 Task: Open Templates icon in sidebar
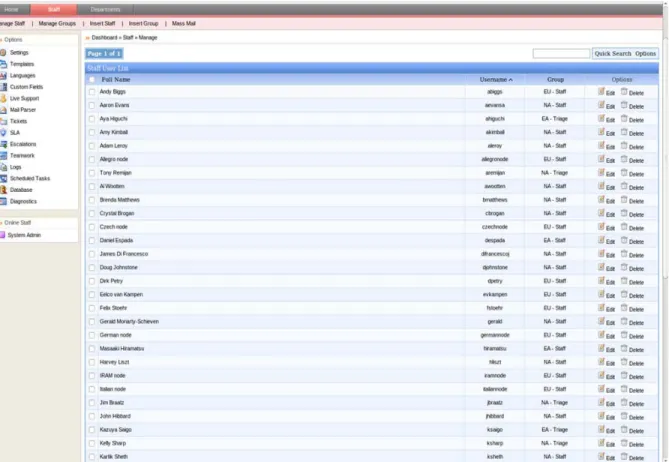click(x=3, y=64)
